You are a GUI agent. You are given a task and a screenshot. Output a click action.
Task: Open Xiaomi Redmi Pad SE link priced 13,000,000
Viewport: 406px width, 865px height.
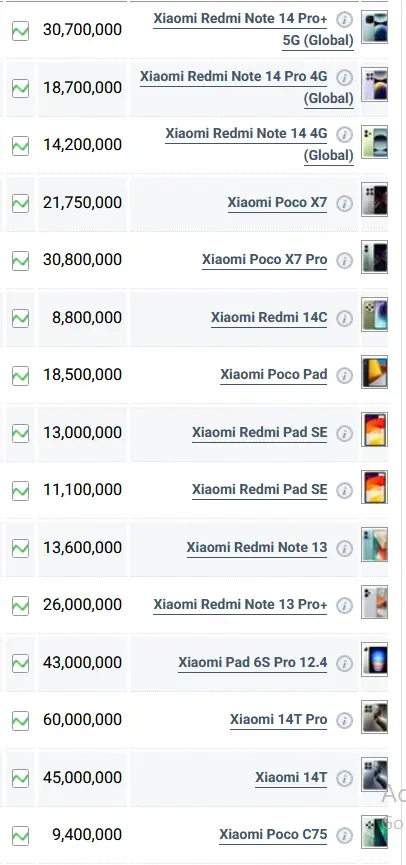[x=259, y=432]
